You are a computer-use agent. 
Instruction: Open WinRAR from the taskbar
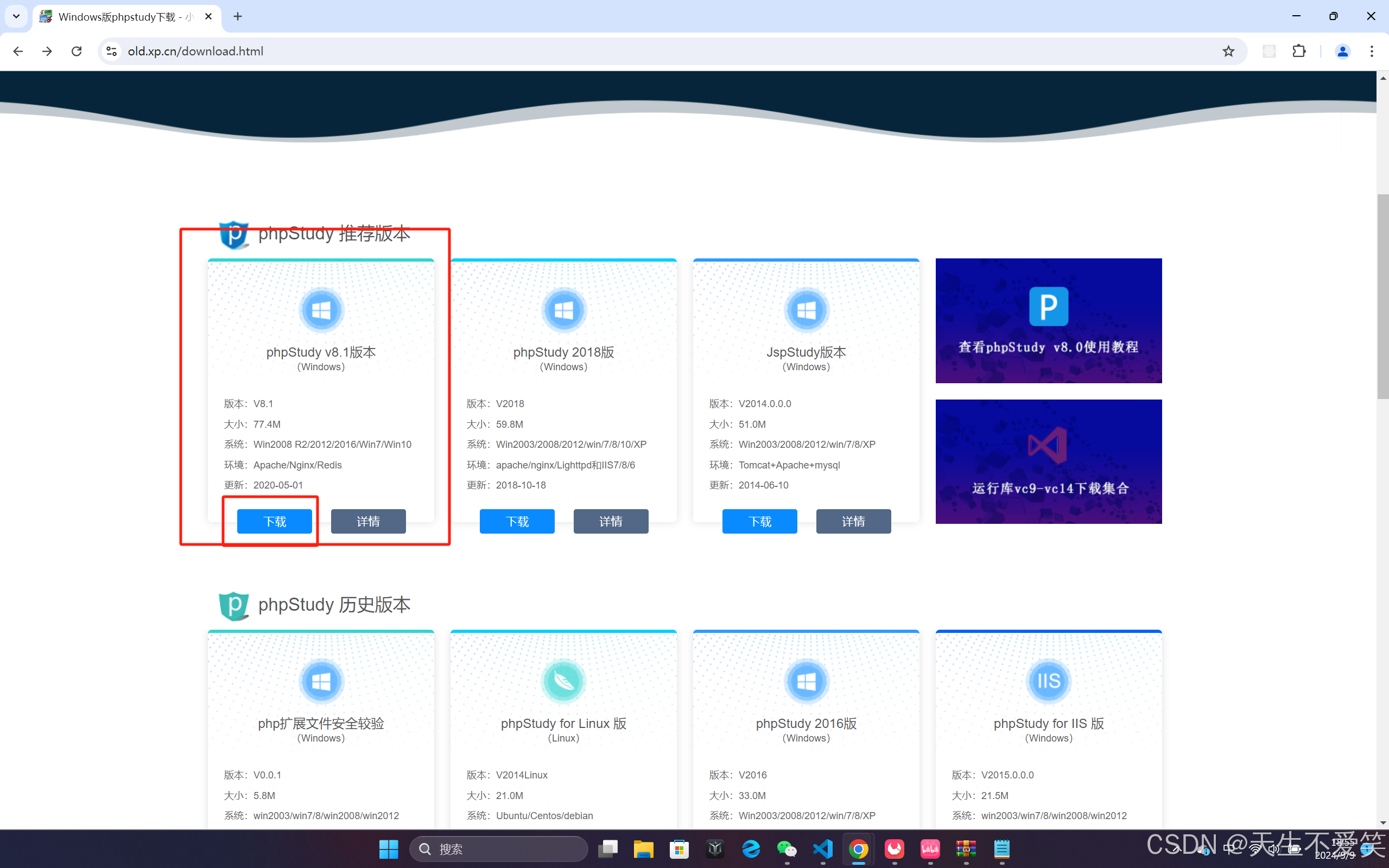pyautogui.click(x=966, y=849)
